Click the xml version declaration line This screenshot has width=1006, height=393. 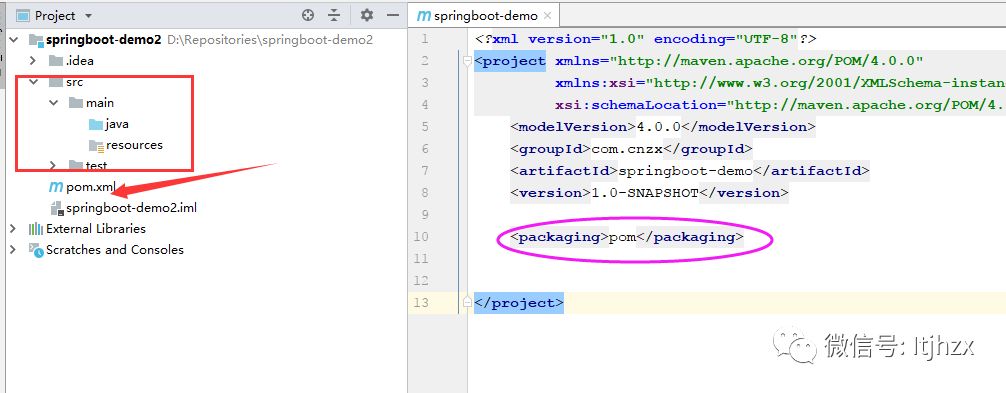click(645, 39)
